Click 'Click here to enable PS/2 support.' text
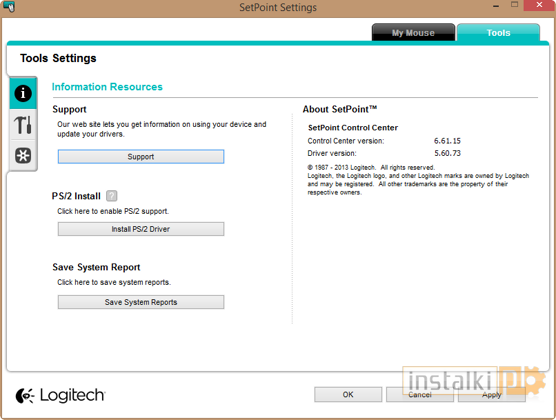The height and width of the screenshot is (420, 556). 113,211
